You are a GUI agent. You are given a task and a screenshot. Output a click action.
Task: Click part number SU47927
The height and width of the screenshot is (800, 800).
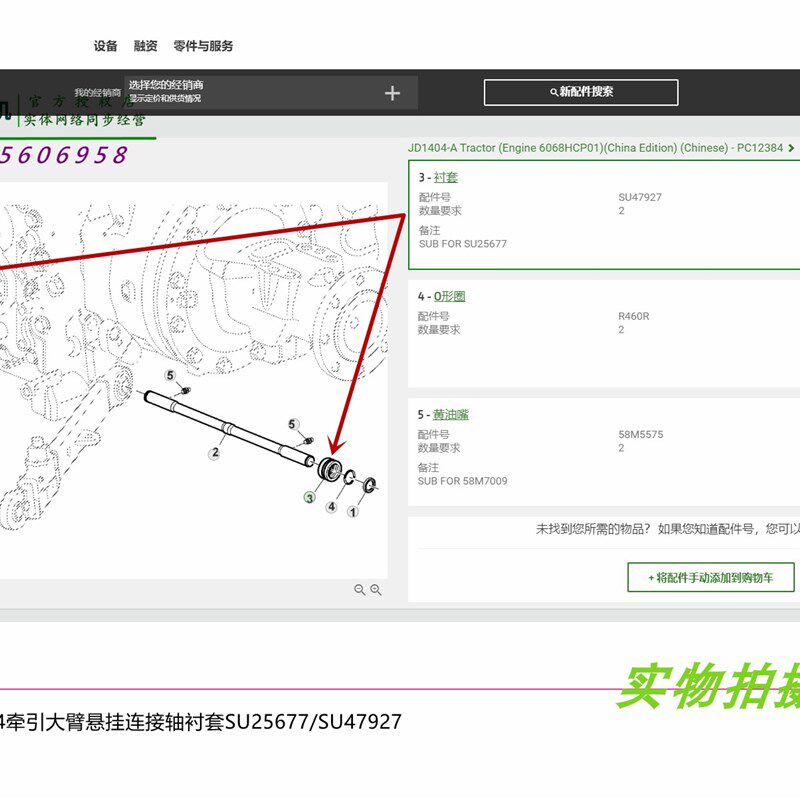pyautogui.click(x=640, y=197)
